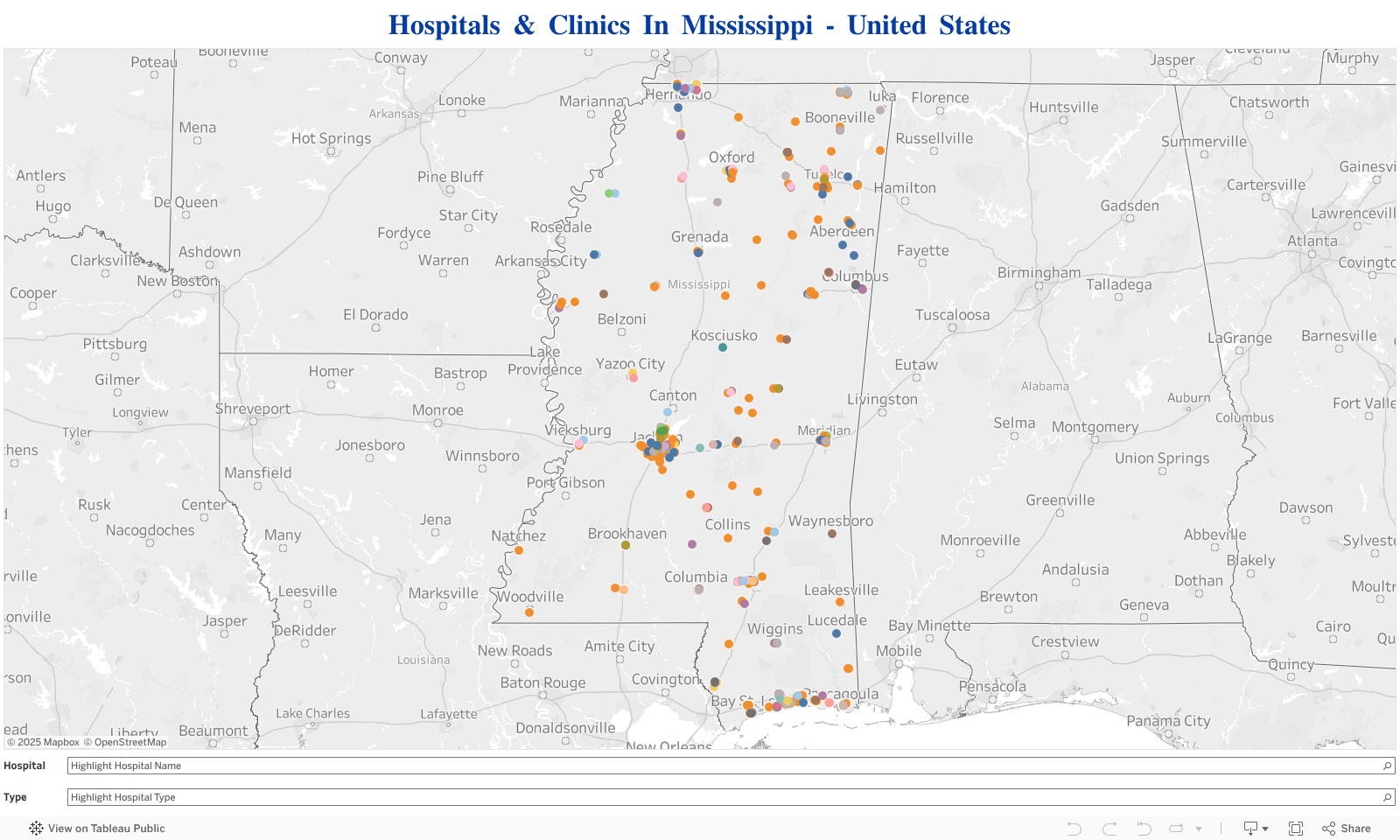Click the 'Mobile' map label
The image size is (1400, 840).
[899, 651]
